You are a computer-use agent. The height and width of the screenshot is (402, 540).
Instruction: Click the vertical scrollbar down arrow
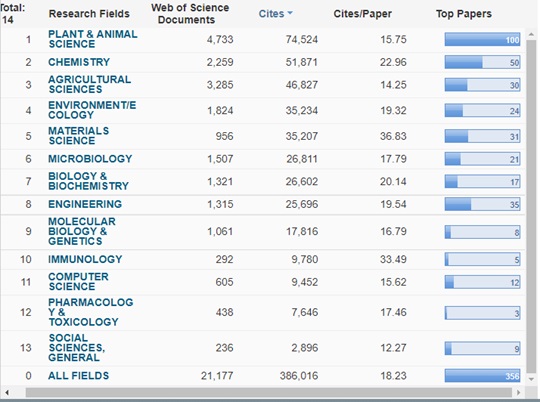531,379
